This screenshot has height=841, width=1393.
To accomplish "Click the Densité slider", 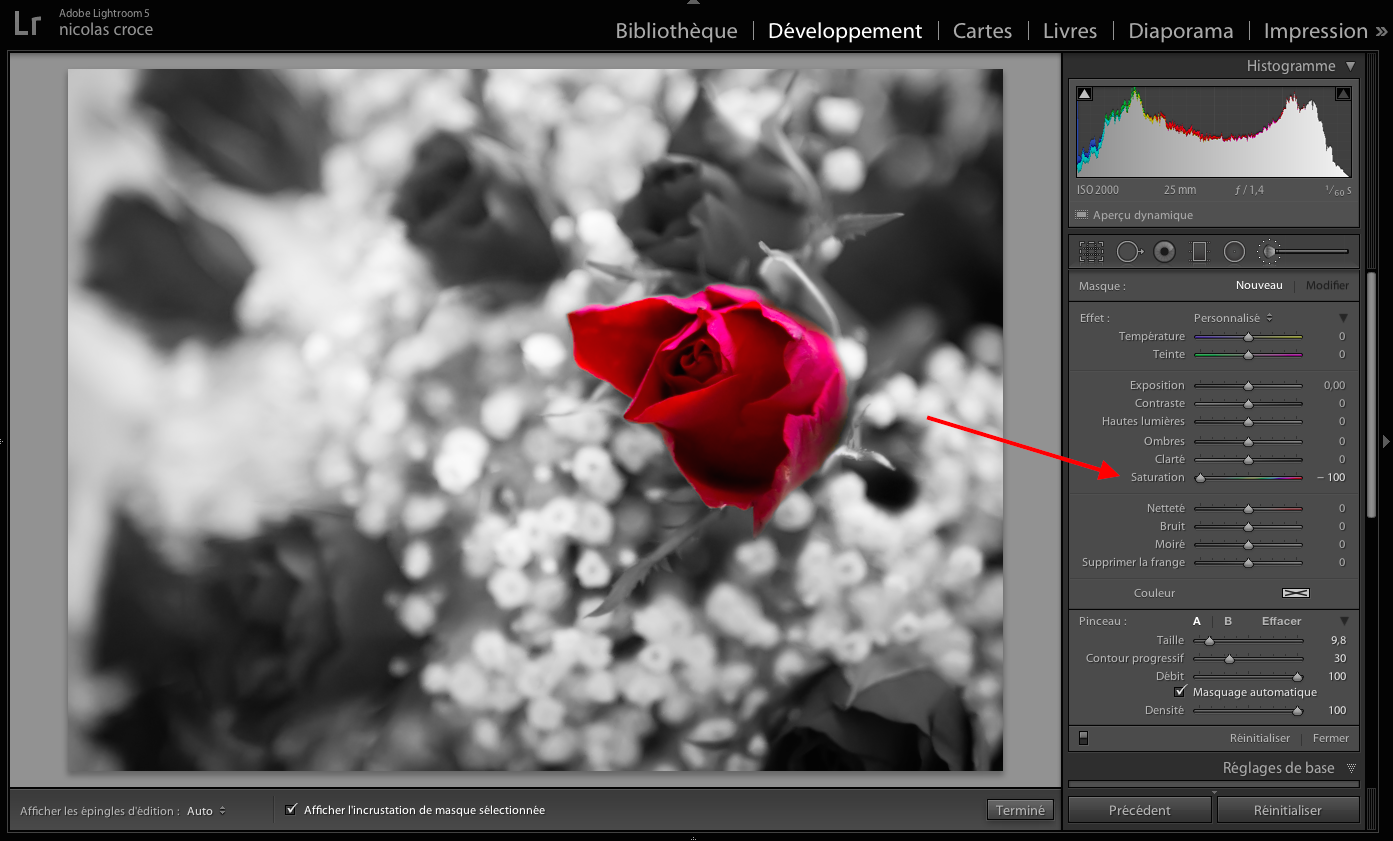I will 1249,710.
